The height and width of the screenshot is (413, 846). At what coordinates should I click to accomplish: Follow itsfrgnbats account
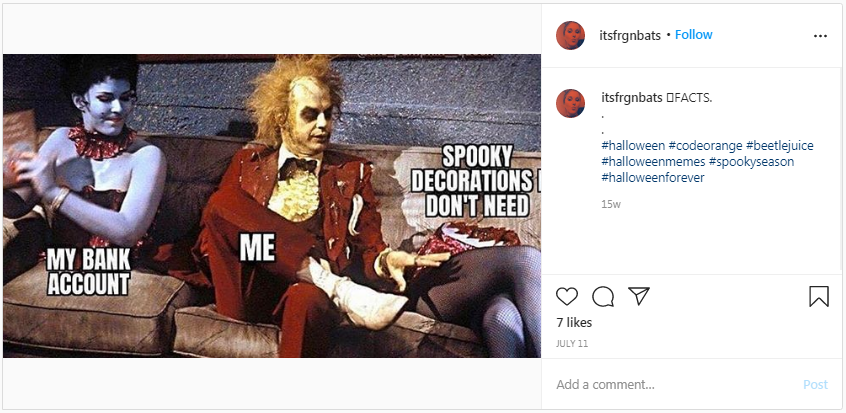(x=693, y=35)
